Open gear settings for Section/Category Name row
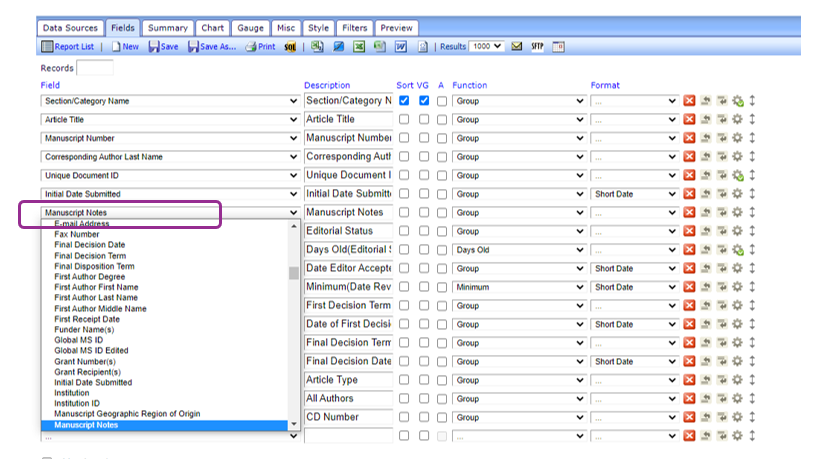Screen dimensions: 831x473 pos(738,101)
